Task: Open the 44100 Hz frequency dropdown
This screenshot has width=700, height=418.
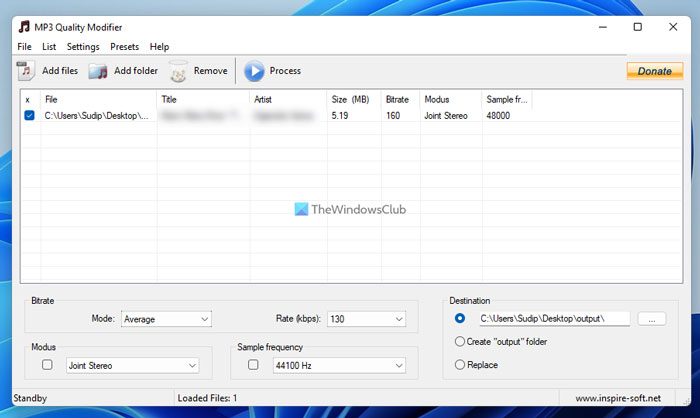Action: click(339, 366)
